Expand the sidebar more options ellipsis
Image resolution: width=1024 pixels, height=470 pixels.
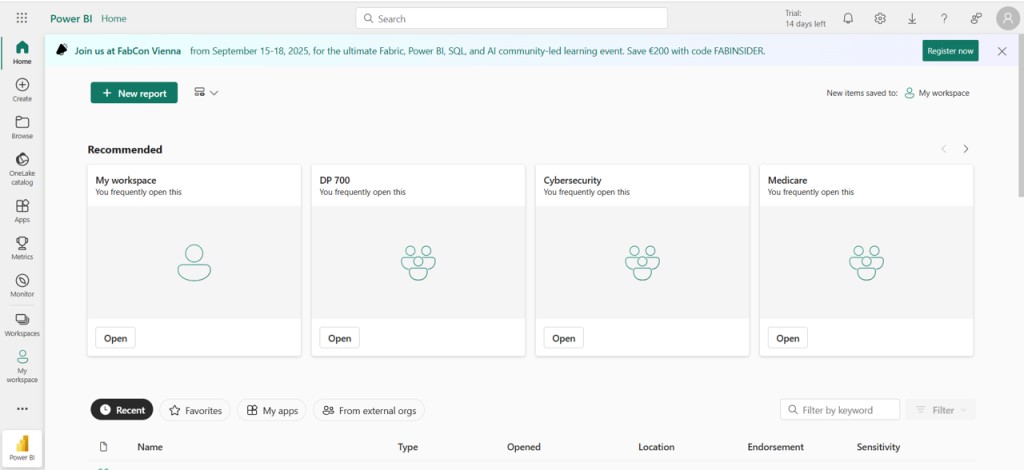tap(22, 409)
